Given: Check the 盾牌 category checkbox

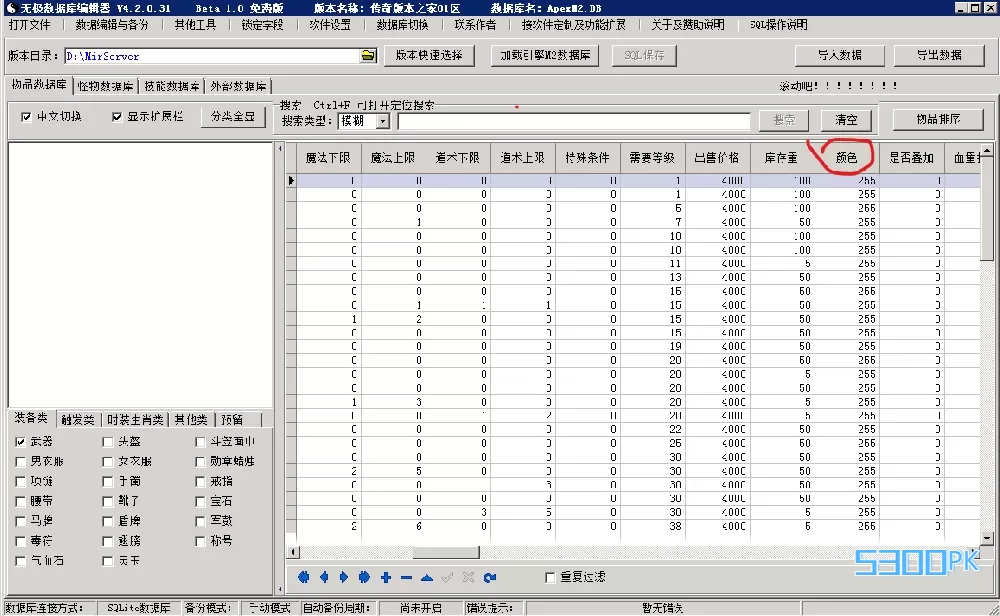Looking at the screenshot, I should tap(108, 521).
